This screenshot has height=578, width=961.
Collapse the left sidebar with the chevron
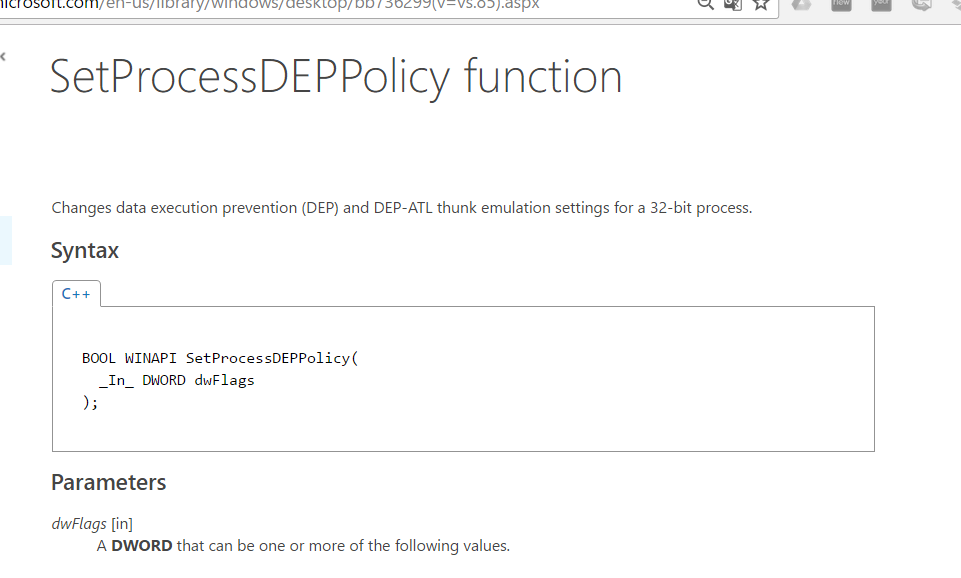pos(4,57)
